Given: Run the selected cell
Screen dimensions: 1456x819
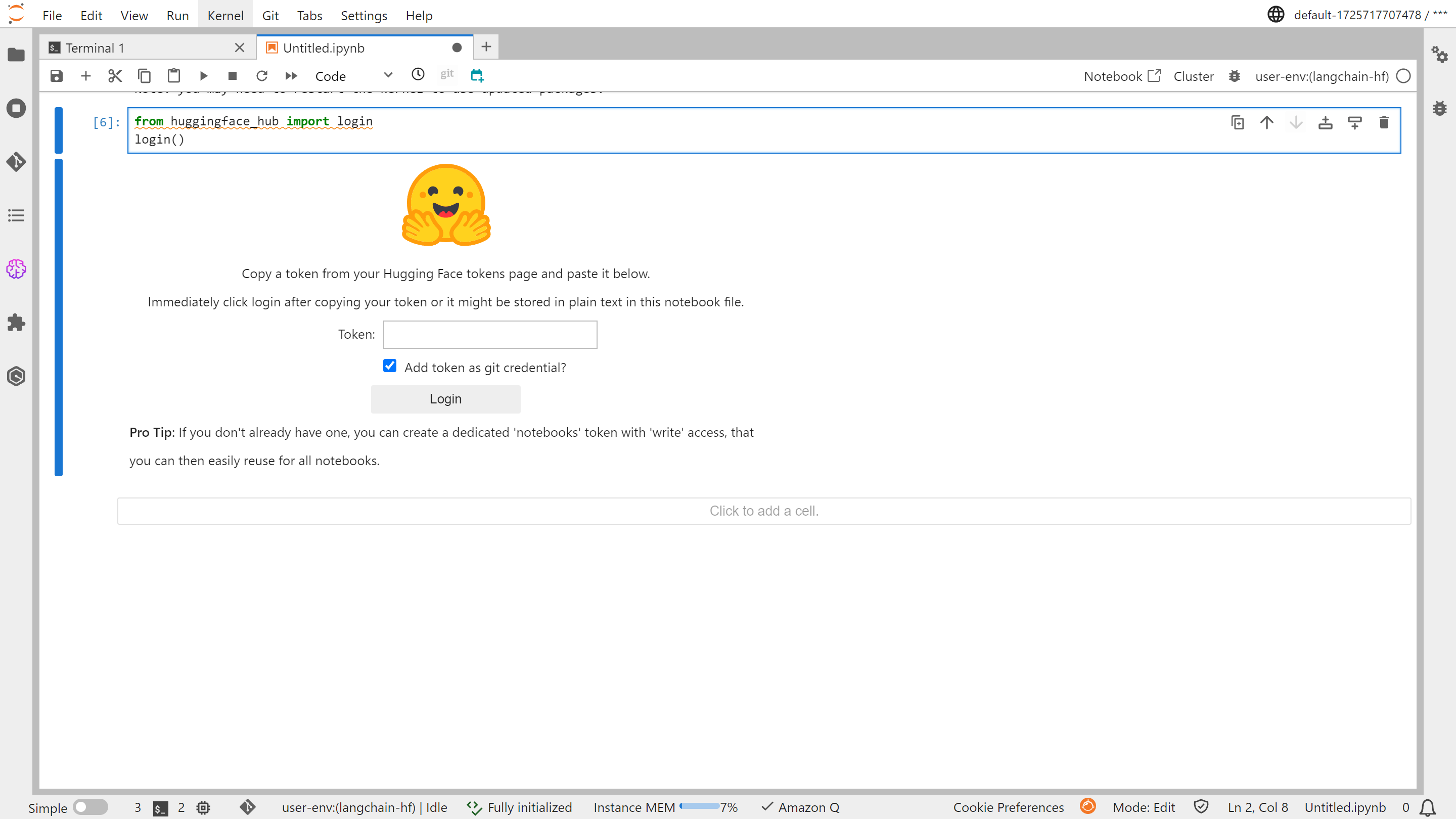Looking at the screenshot, I should 203,76.
